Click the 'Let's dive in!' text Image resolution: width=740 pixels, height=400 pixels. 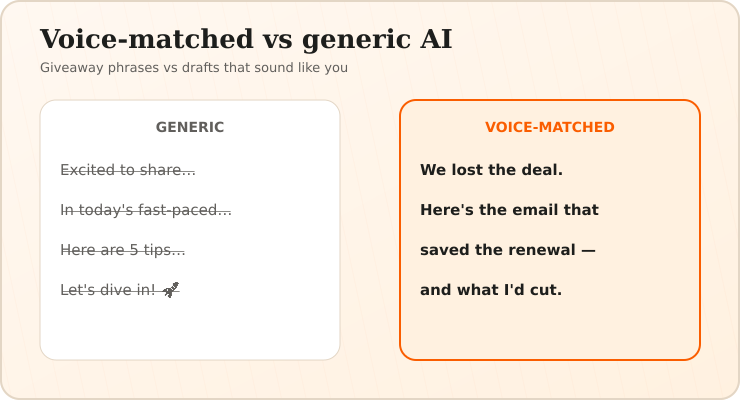pos(108,290)
